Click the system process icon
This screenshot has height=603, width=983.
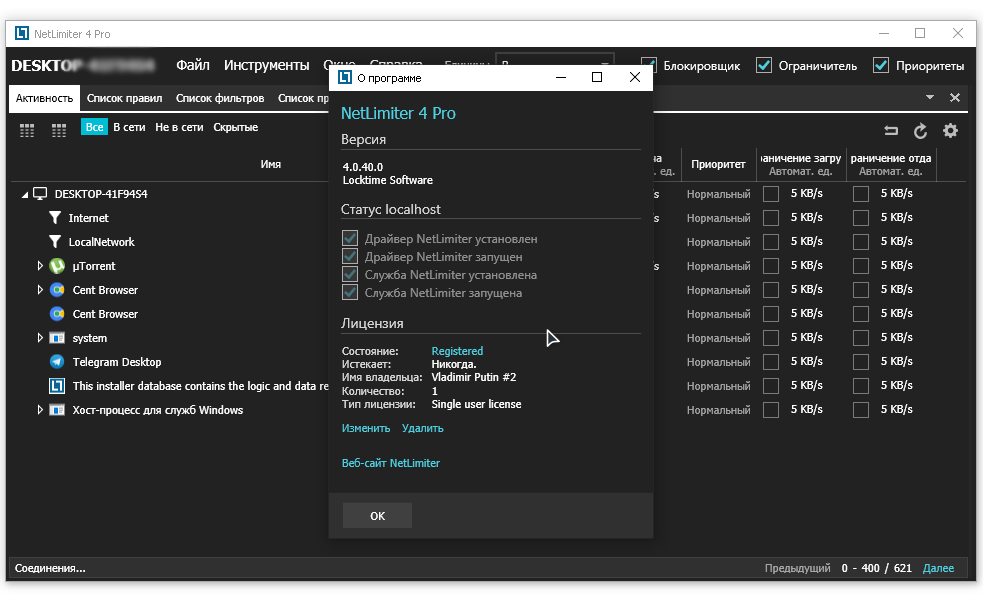(x=57, y=338)
